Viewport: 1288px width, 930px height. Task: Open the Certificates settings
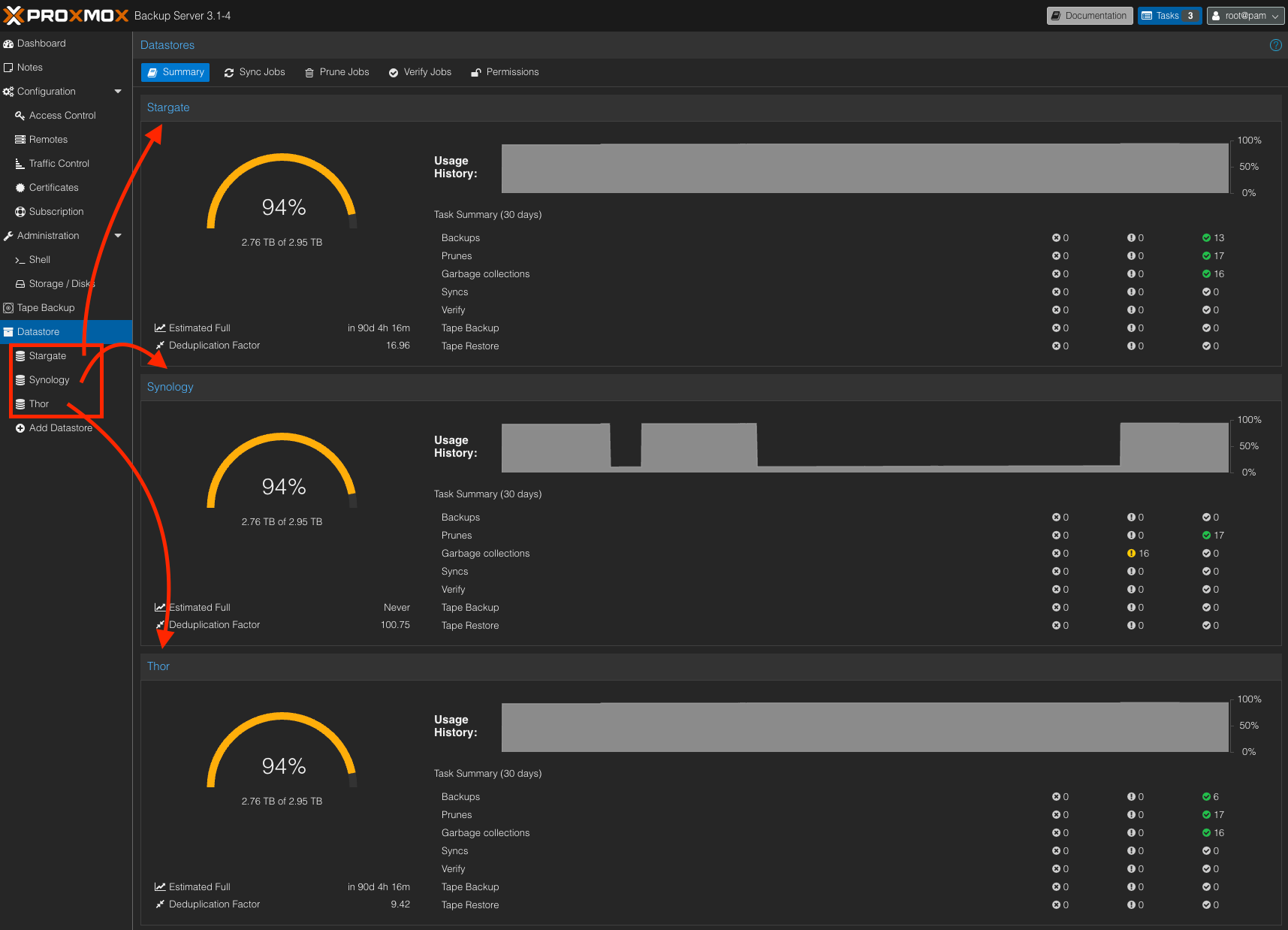pos(53,188)
